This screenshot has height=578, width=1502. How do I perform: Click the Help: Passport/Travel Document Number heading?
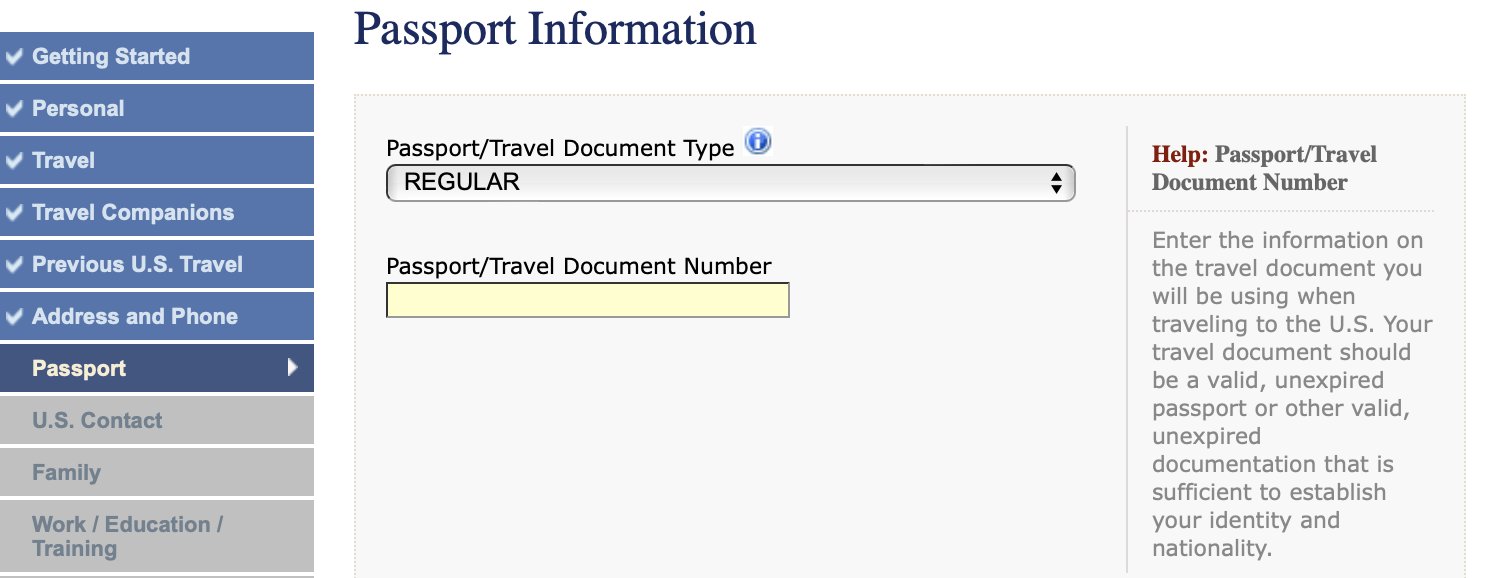tap(1264, 168)
